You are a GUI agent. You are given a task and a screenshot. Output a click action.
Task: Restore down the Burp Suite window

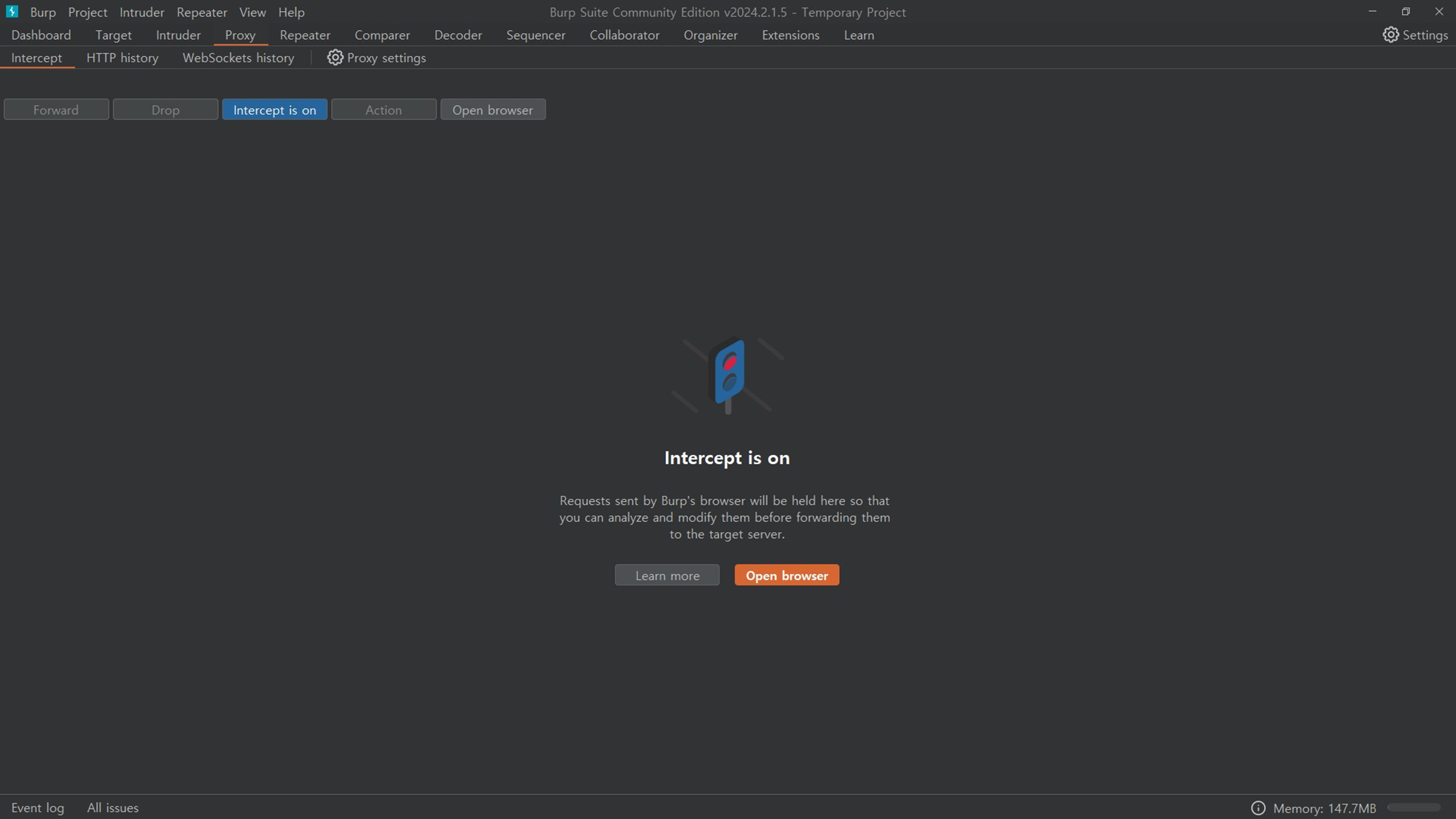coord(1406,11)
